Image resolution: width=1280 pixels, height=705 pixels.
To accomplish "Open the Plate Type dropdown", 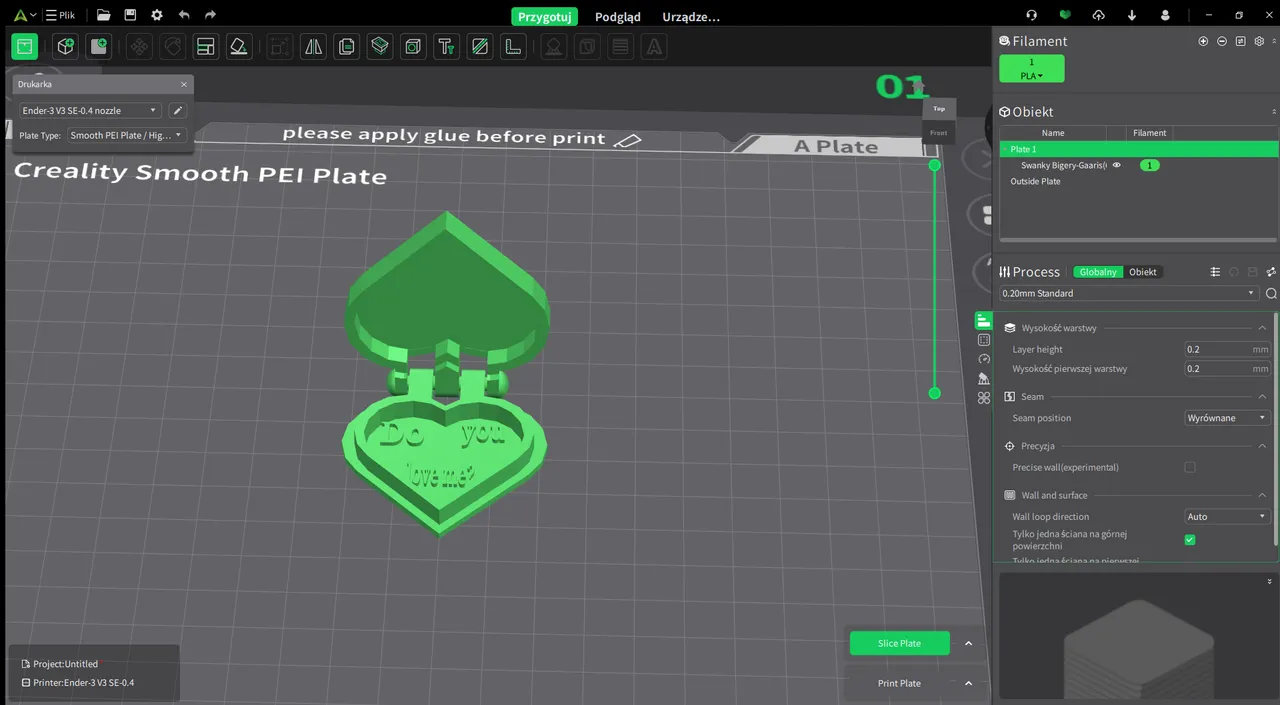I will tap(126, 135).
